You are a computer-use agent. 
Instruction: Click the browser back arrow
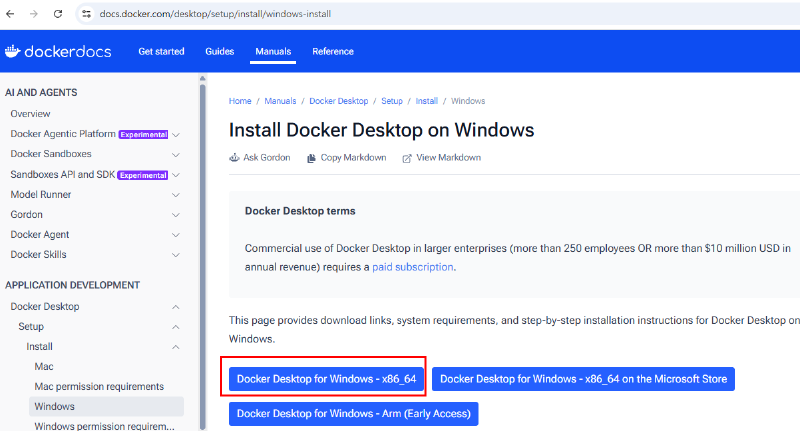click(x=10, y=14)
